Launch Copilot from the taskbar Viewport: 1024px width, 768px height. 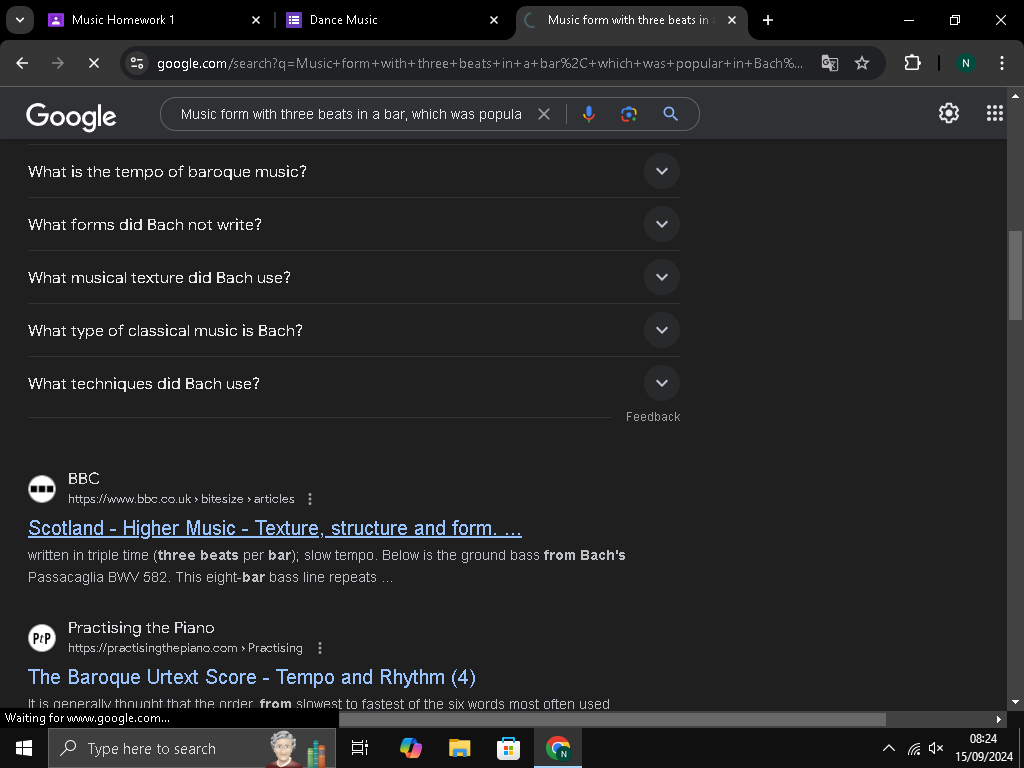[x=411, y=748]
